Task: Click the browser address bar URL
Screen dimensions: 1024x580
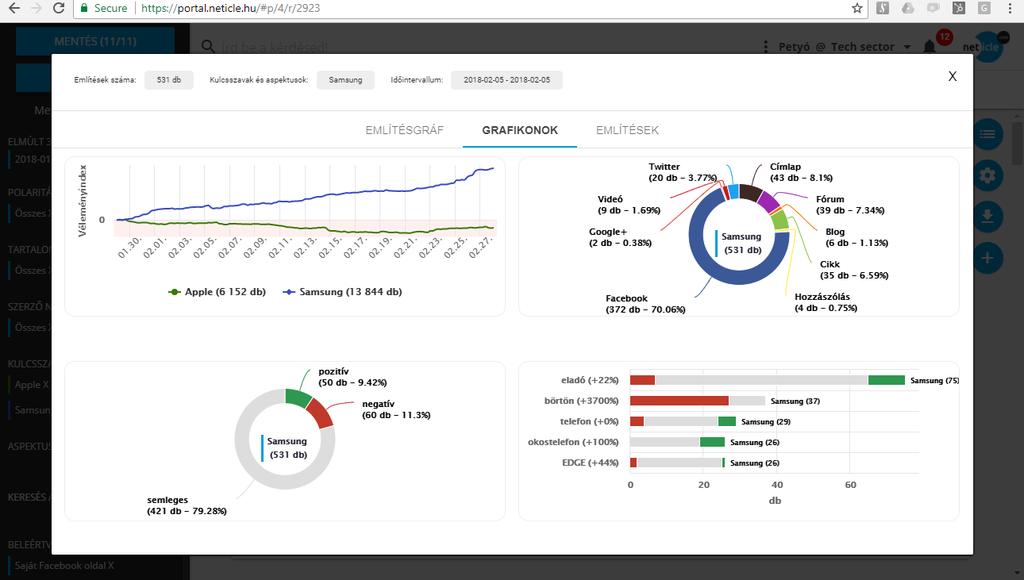Action: pos(230,8)
